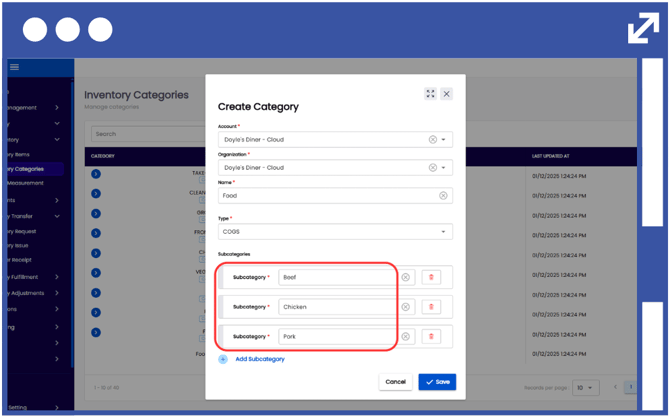Clear the Name field text
Viewport: 670px width, 417px height.
(443, 196)
